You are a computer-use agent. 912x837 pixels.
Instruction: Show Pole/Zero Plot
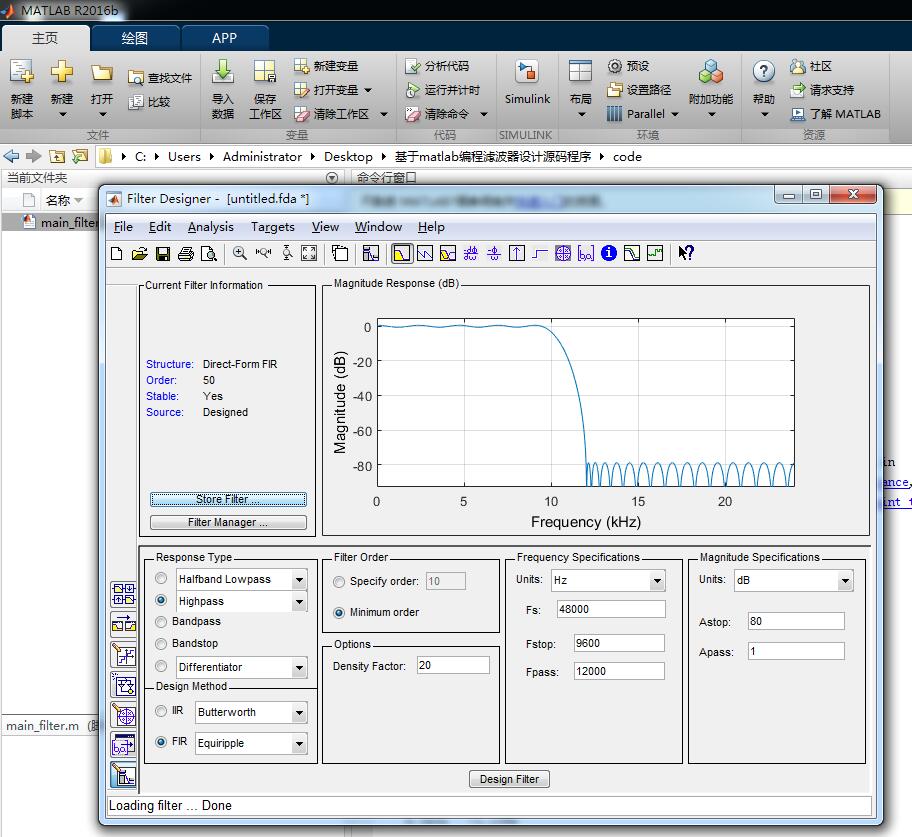point(563,253)
